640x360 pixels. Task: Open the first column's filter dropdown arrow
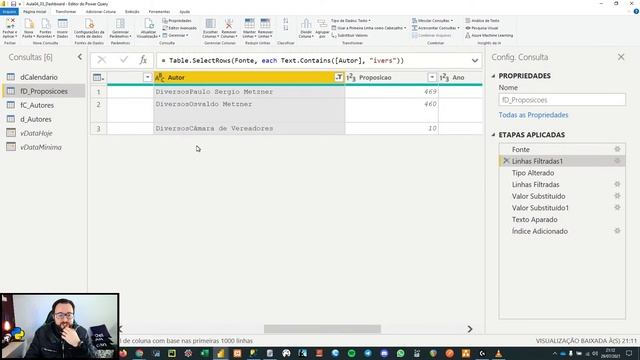pyautogui.click(x=147, y=77)
